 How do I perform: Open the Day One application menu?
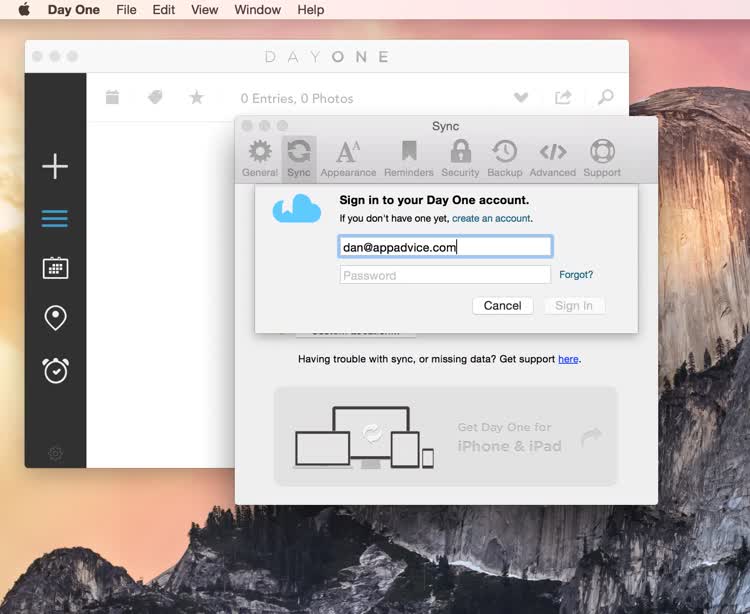pos(74,10)
